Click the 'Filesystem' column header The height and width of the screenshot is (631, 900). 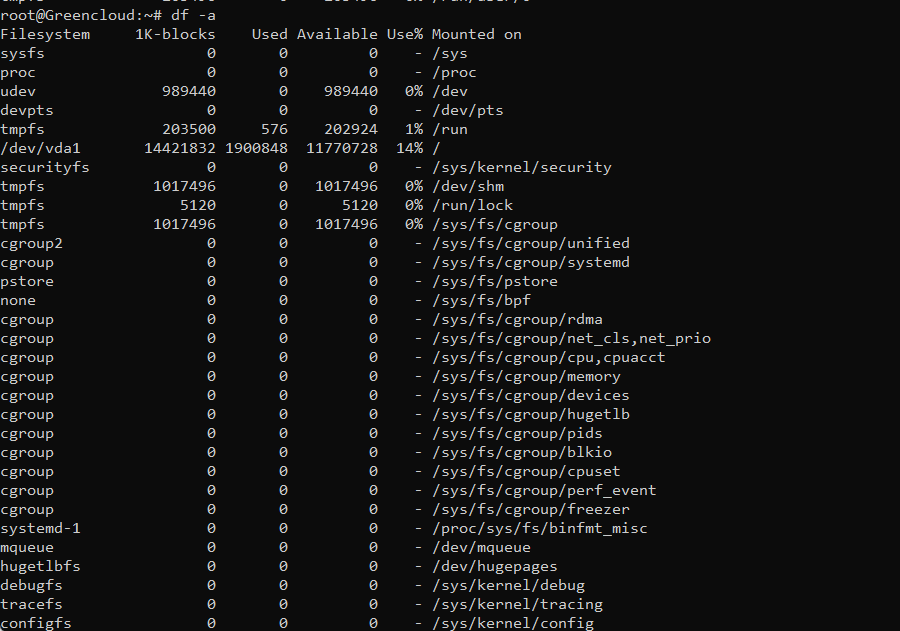45,34
